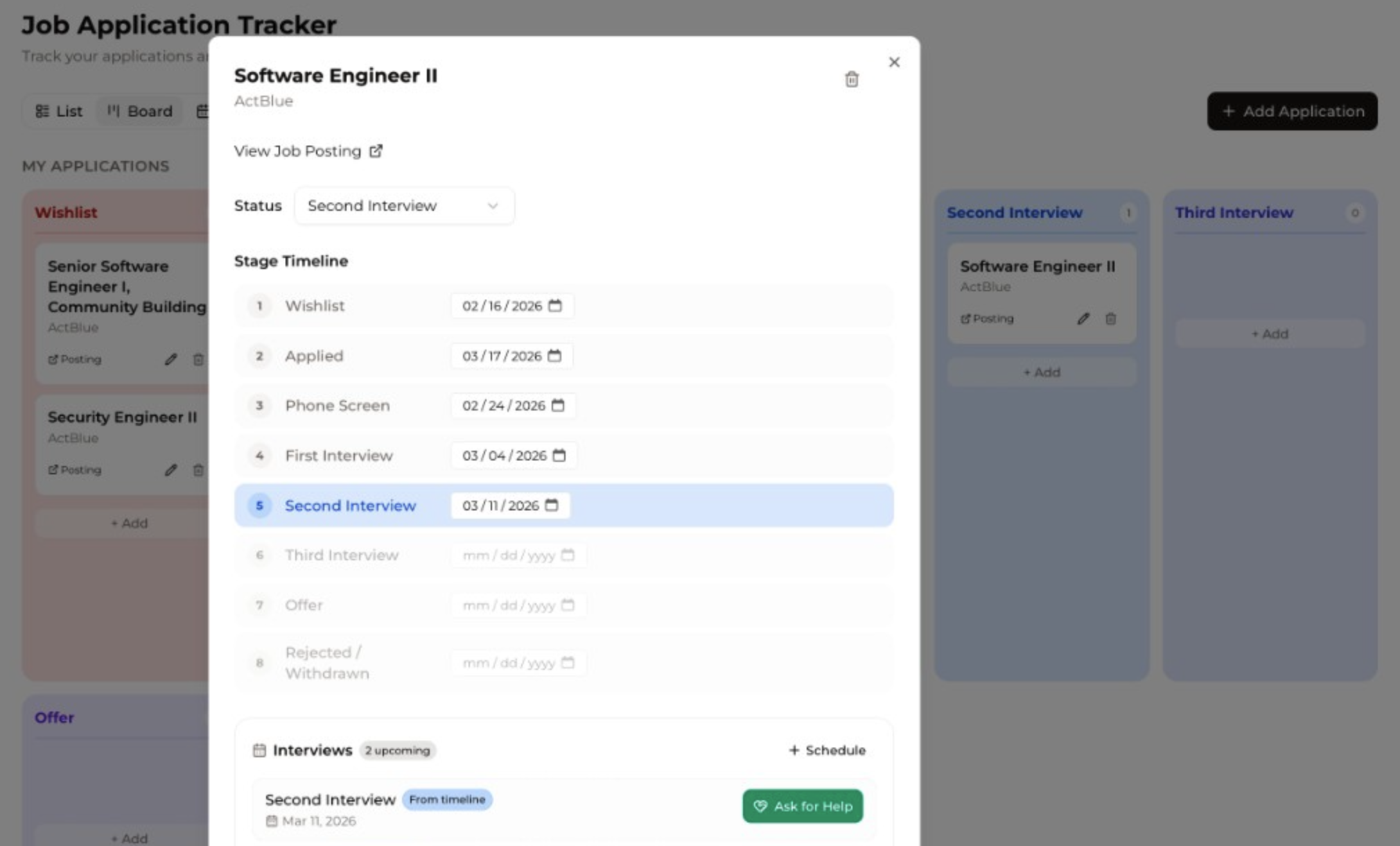Viewport: 1400px width, 846px height.
Task: Open calendar picker for First Interview date
Action: tap(559, 456)
